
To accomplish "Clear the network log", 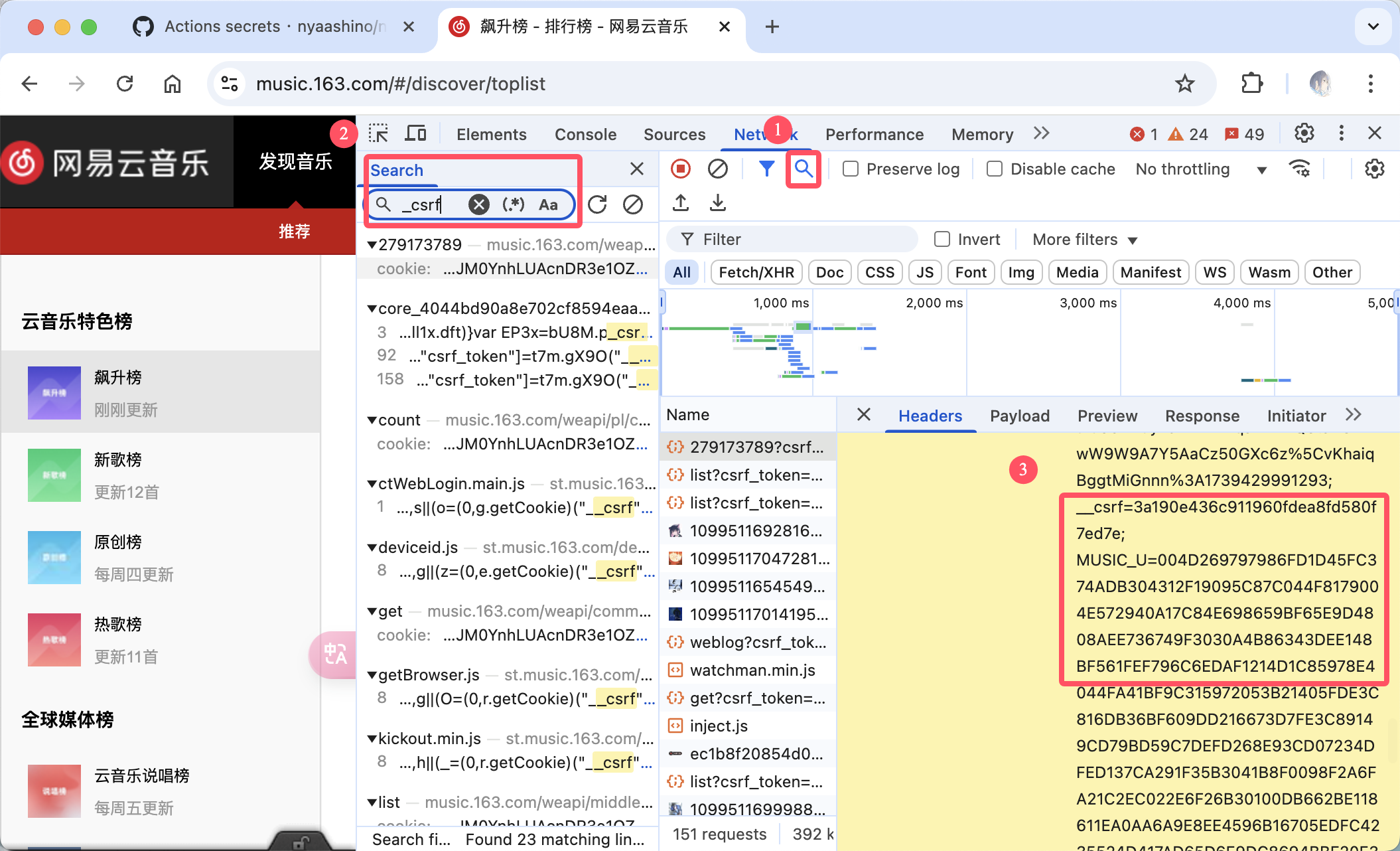I will pyautogui.click(x=717, y=169).
